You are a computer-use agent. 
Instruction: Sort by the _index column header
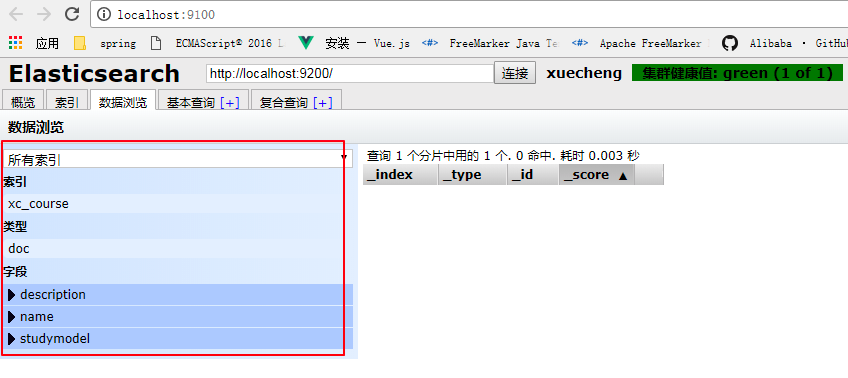[x=400, y=175]
